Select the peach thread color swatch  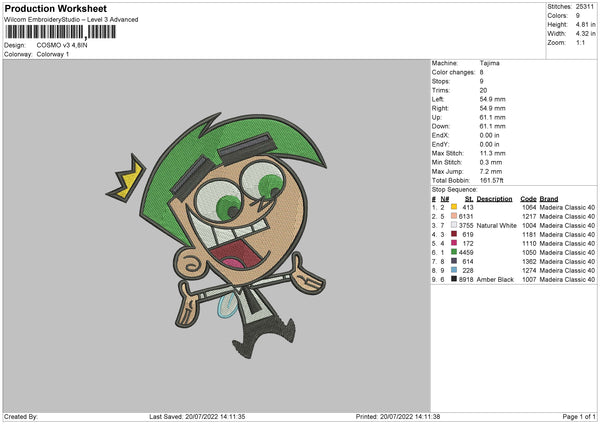tap(454, 216)
